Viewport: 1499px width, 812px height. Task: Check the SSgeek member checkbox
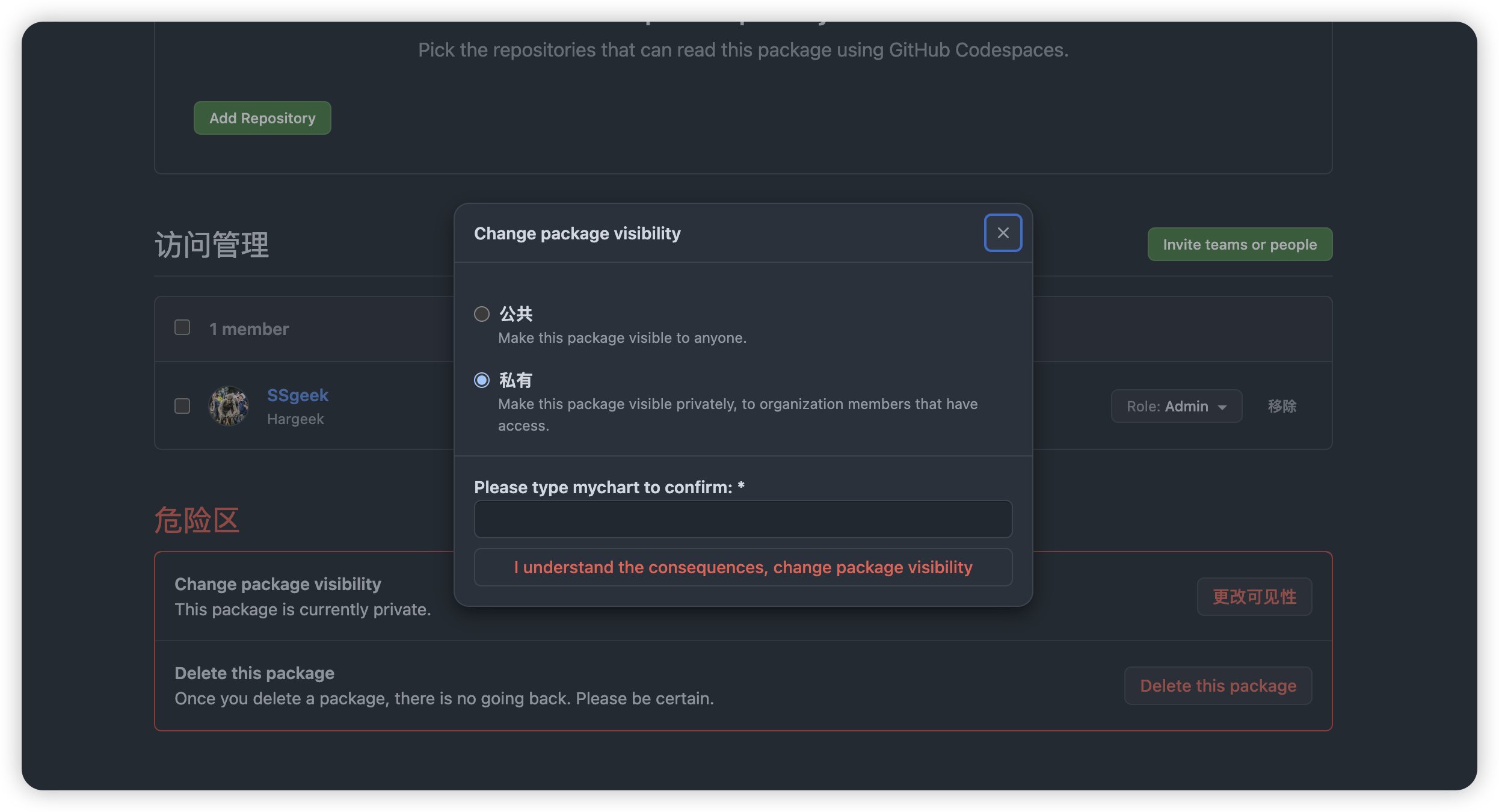[x=182, y=406]
